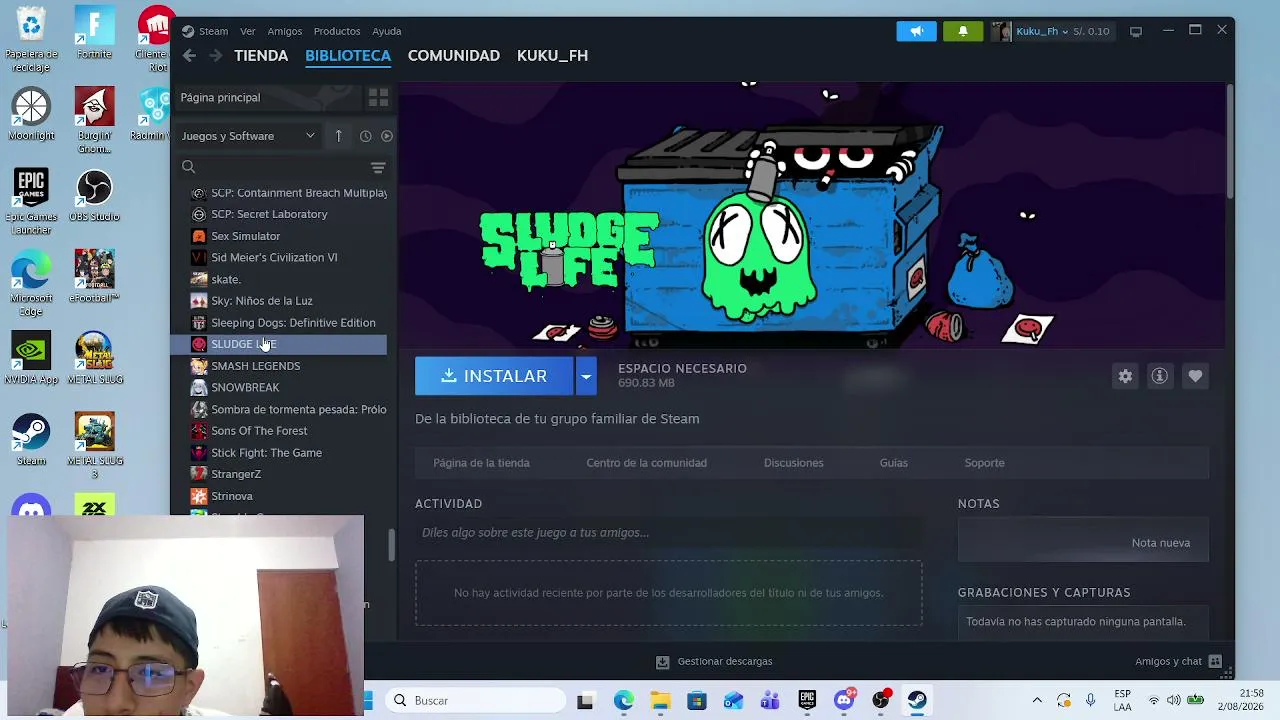
Task: Go back with the navigation arrow
Action: point(189,56)
